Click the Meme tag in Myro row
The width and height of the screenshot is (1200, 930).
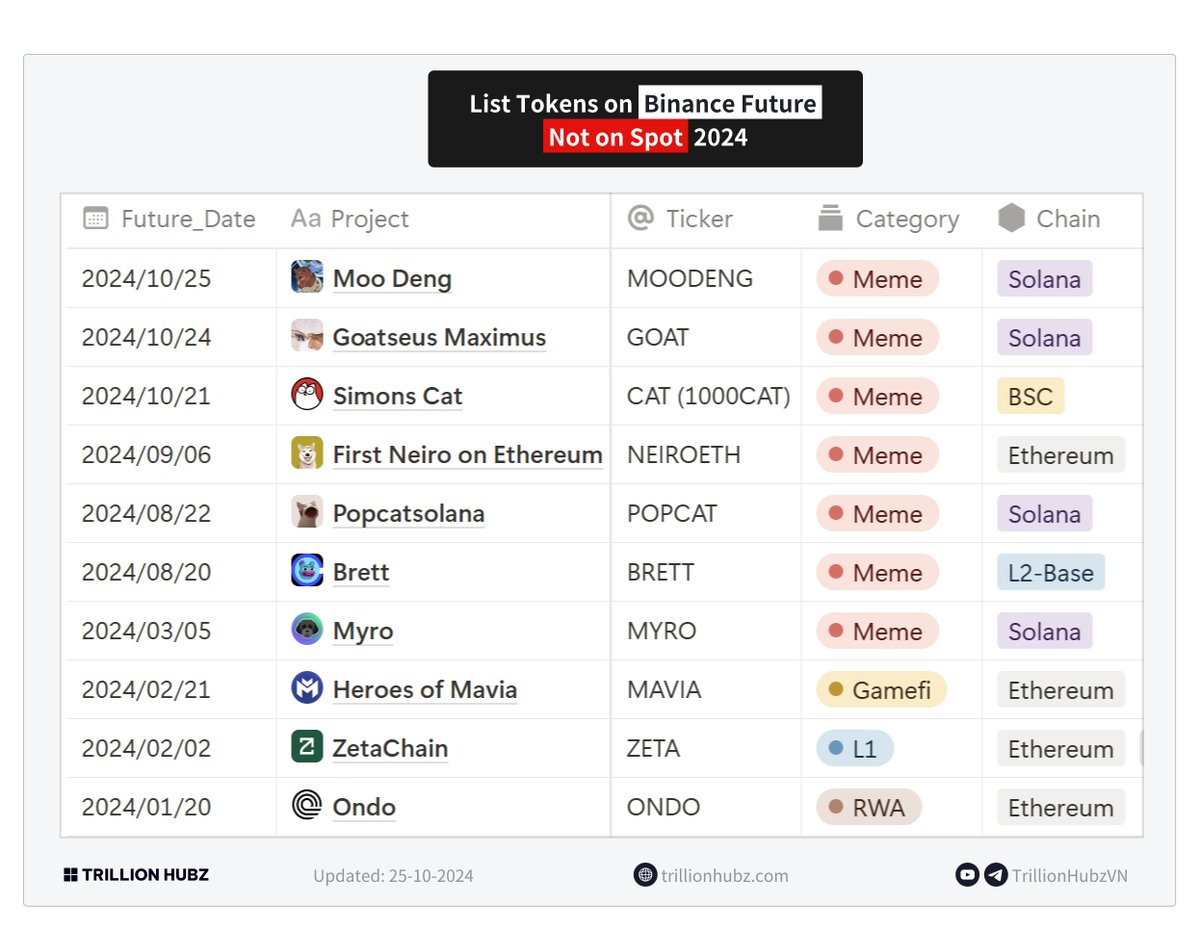coord(878,631)
